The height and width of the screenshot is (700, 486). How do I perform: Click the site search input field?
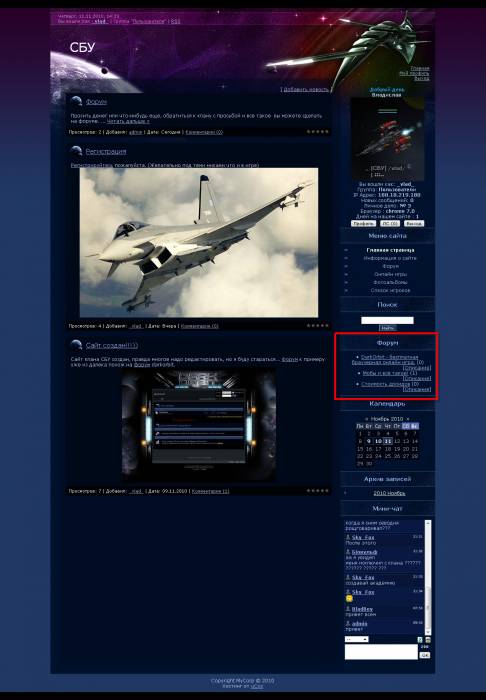click(x=387, y=320)
